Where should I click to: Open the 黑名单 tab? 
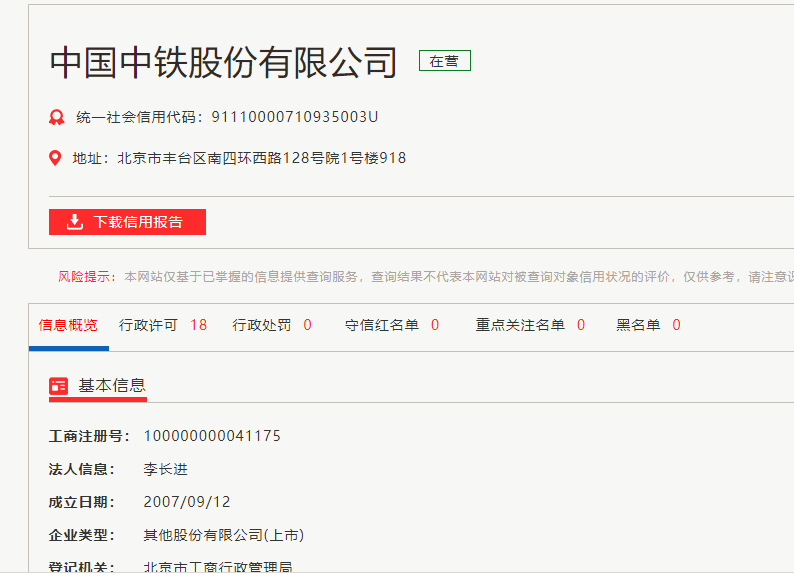(638, 325)
